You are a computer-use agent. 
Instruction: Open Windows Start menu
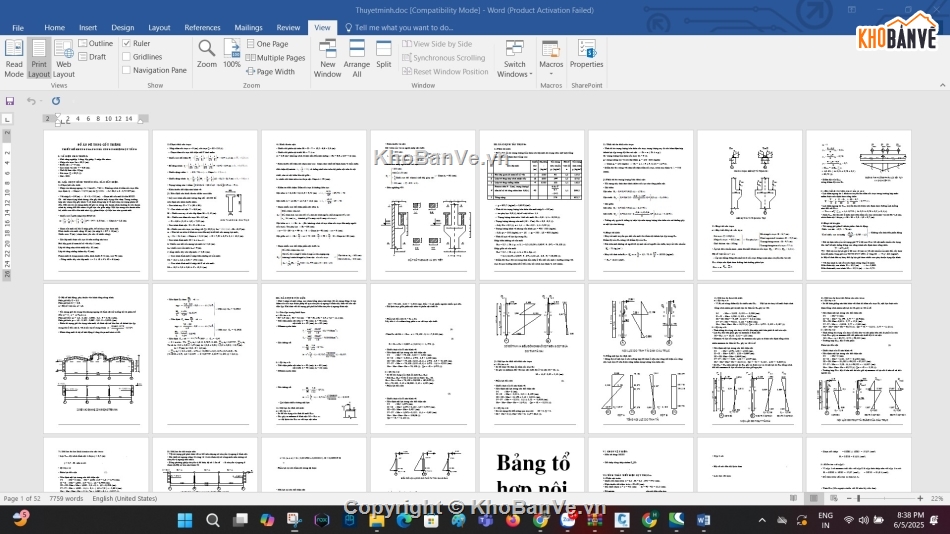[185, 520]
